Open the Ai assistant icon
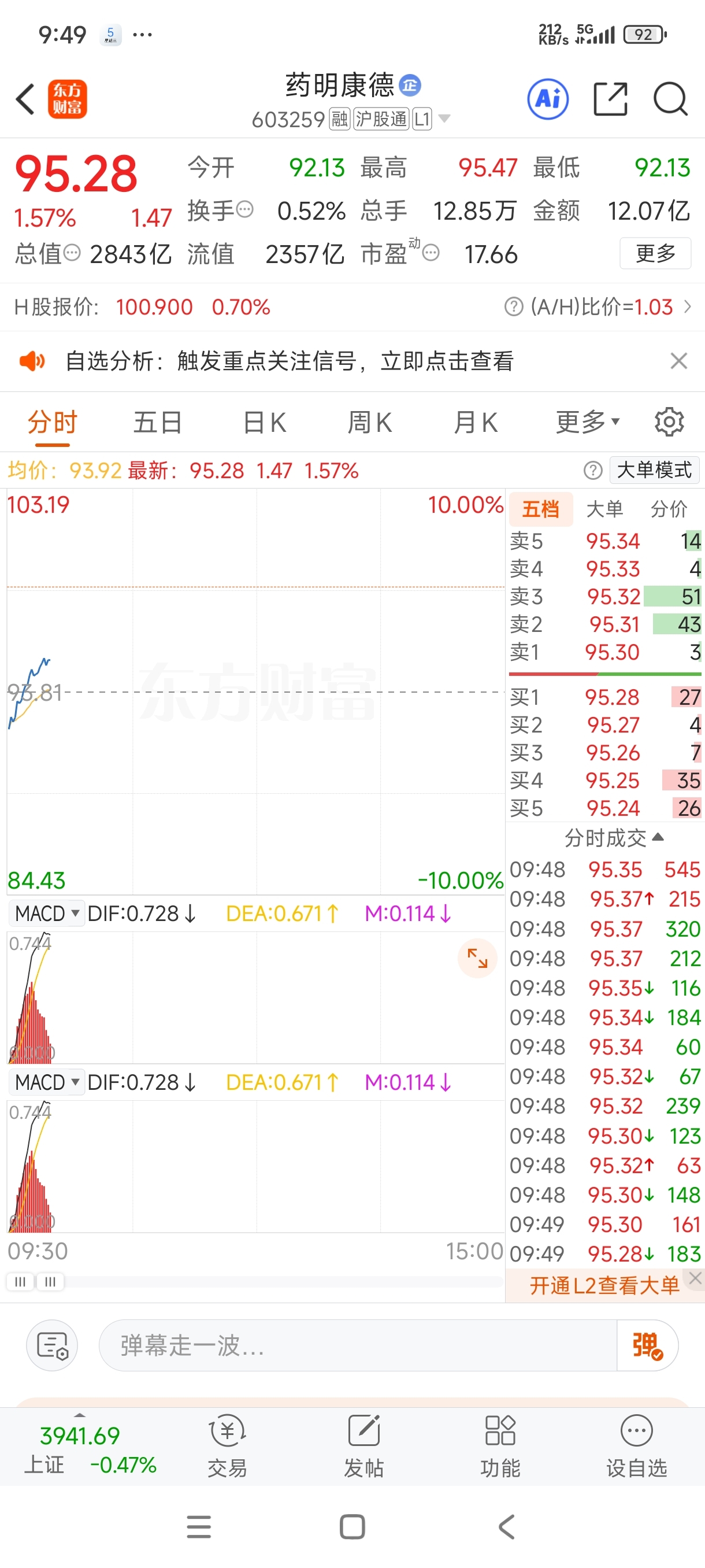This screenshot has width=705, height=1568. [548, 99]
